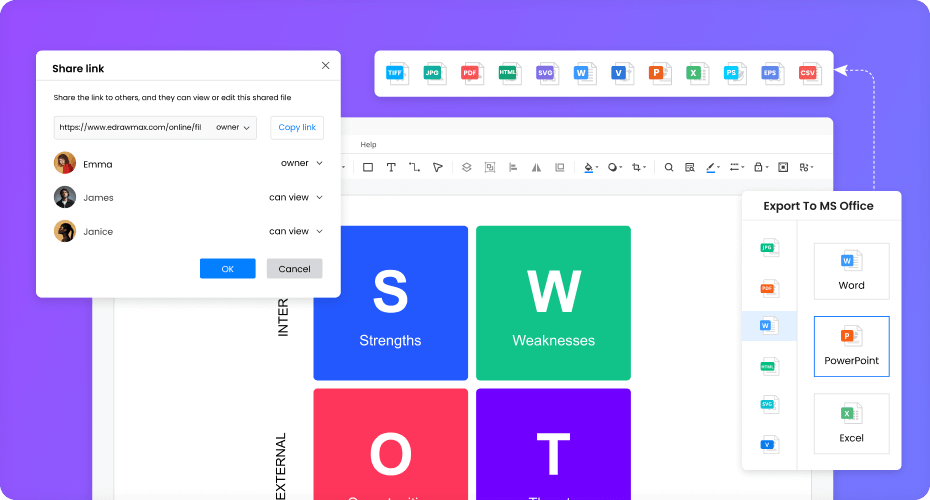The image size is (930, 500).
Task: Click the Align left toolbar icon
Action: [x=513, y=167]
